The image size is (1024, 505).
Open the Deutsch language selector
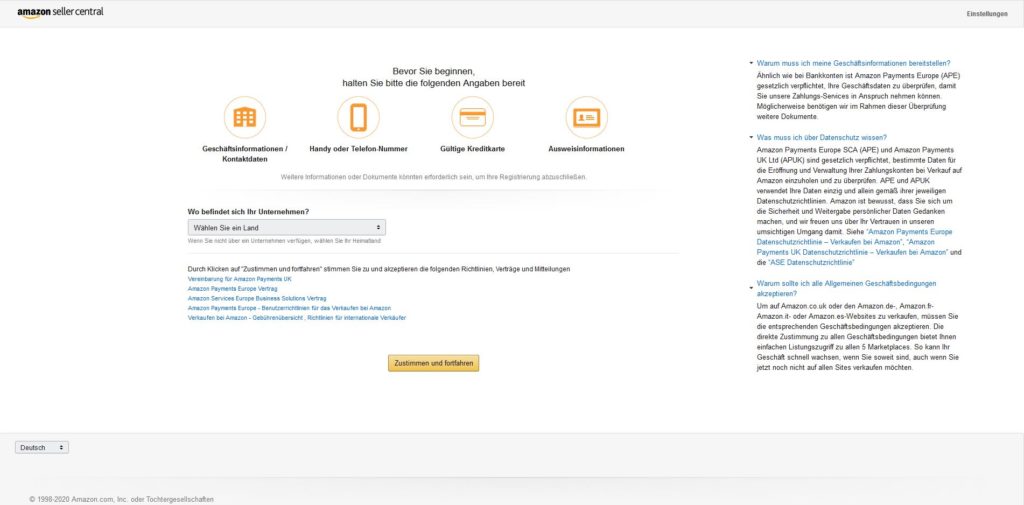click(42, 448)
